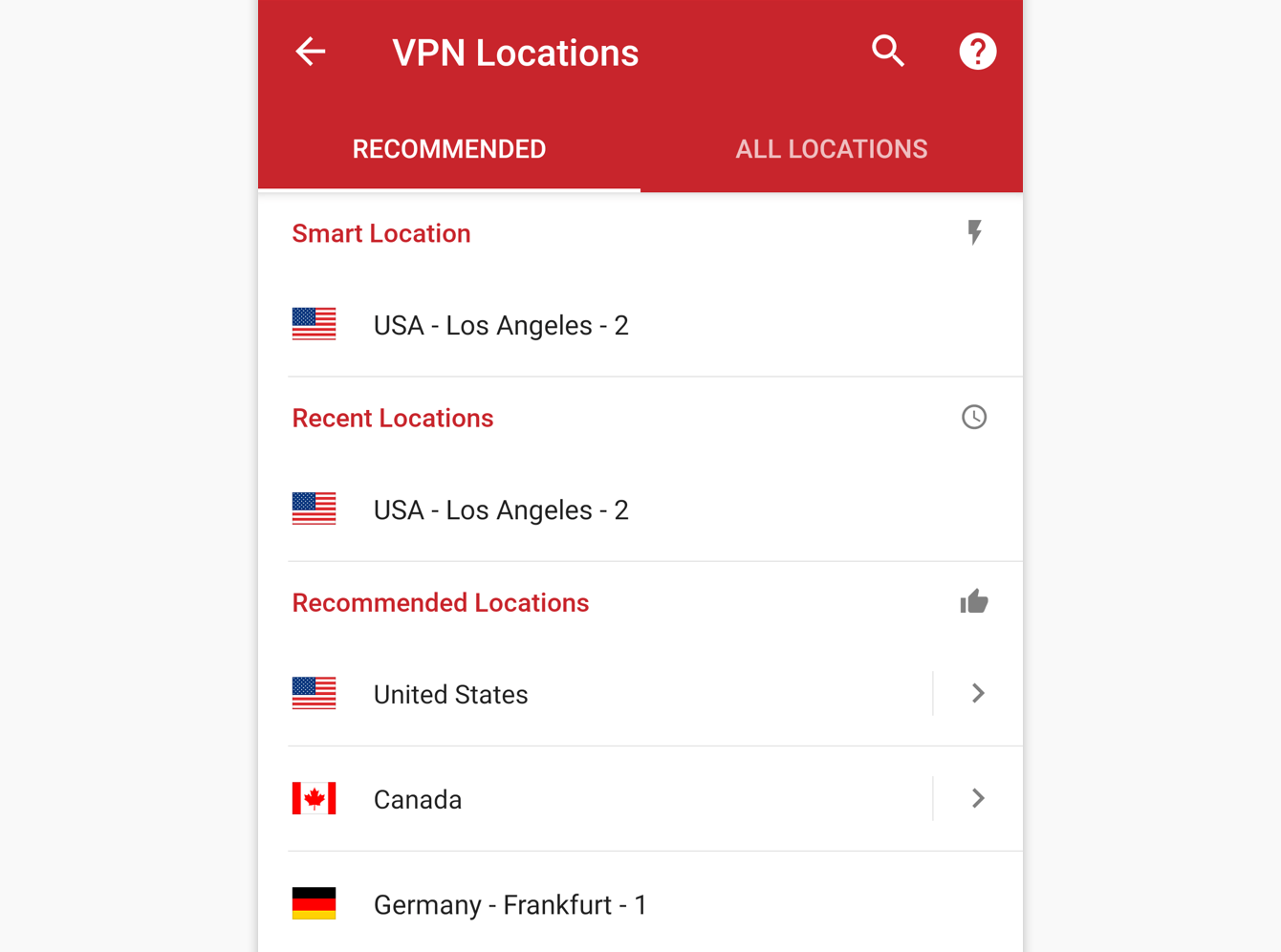Click the VPN Locations title
1281x952 pixels.
(515, 53)
